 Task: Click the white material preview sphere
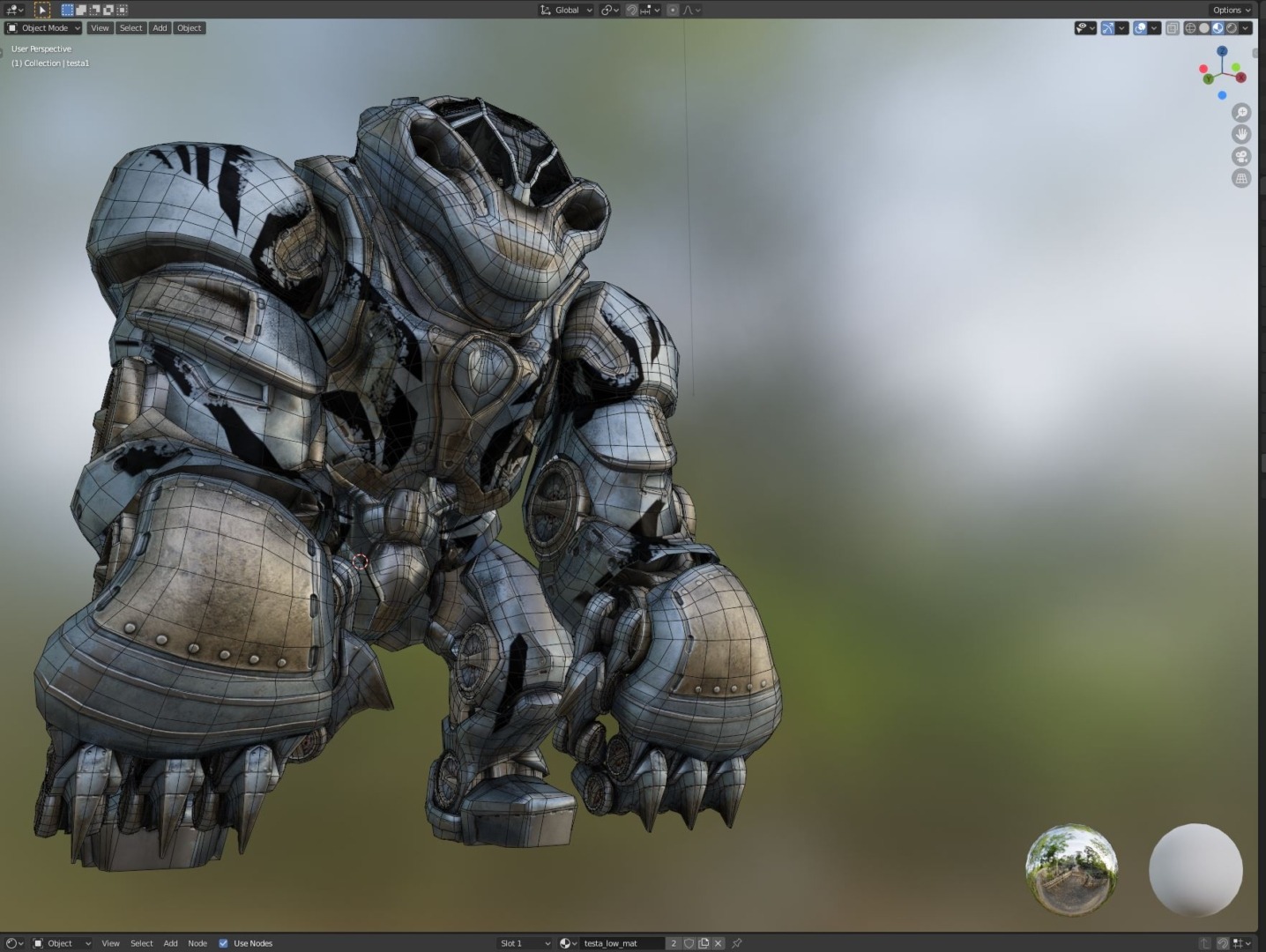[x=1195, y=870]
